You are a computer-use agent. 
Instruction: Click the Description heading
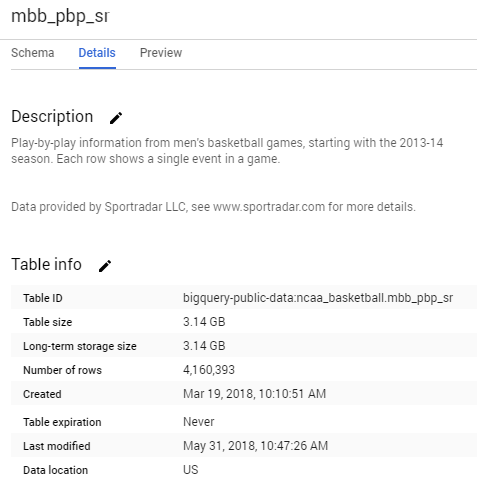point(52,117)
